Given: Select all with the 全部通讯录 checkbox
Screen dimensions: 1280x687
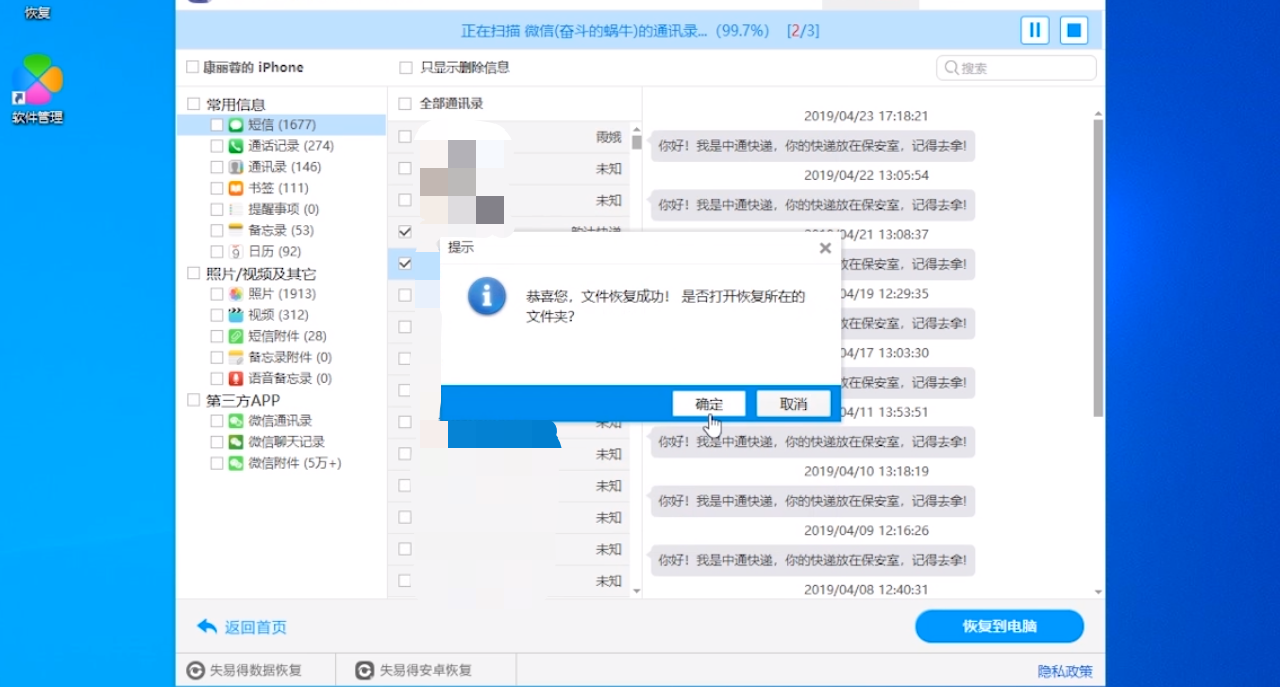Looking at the screenshot, I should 405,103.
